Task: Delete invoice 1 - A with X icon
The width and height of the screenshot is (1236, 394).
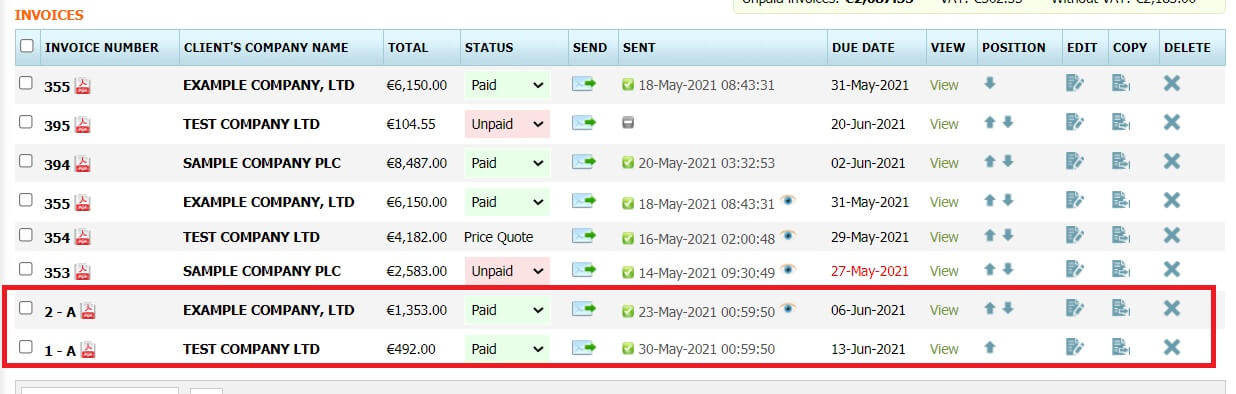Action: tap(1172, 347)
